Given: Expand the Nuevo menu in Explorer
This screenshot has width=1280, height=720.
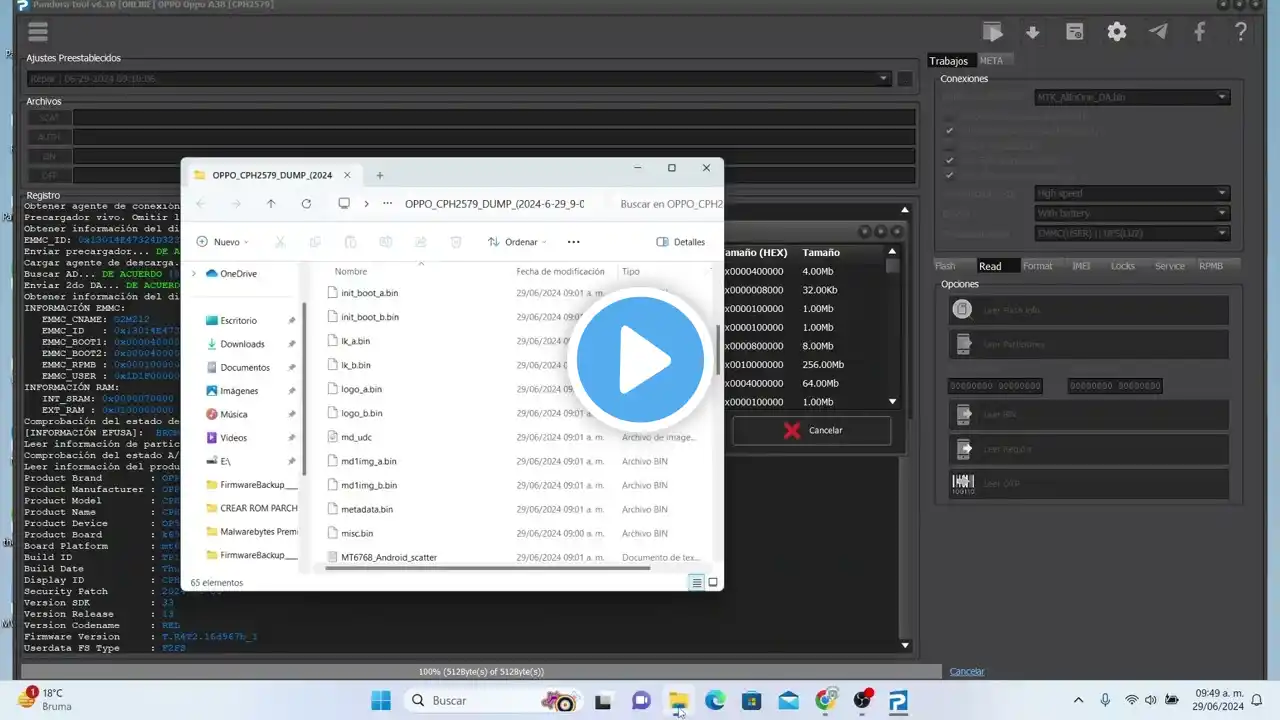Looking at the screenshot, I should pos(223,242).
